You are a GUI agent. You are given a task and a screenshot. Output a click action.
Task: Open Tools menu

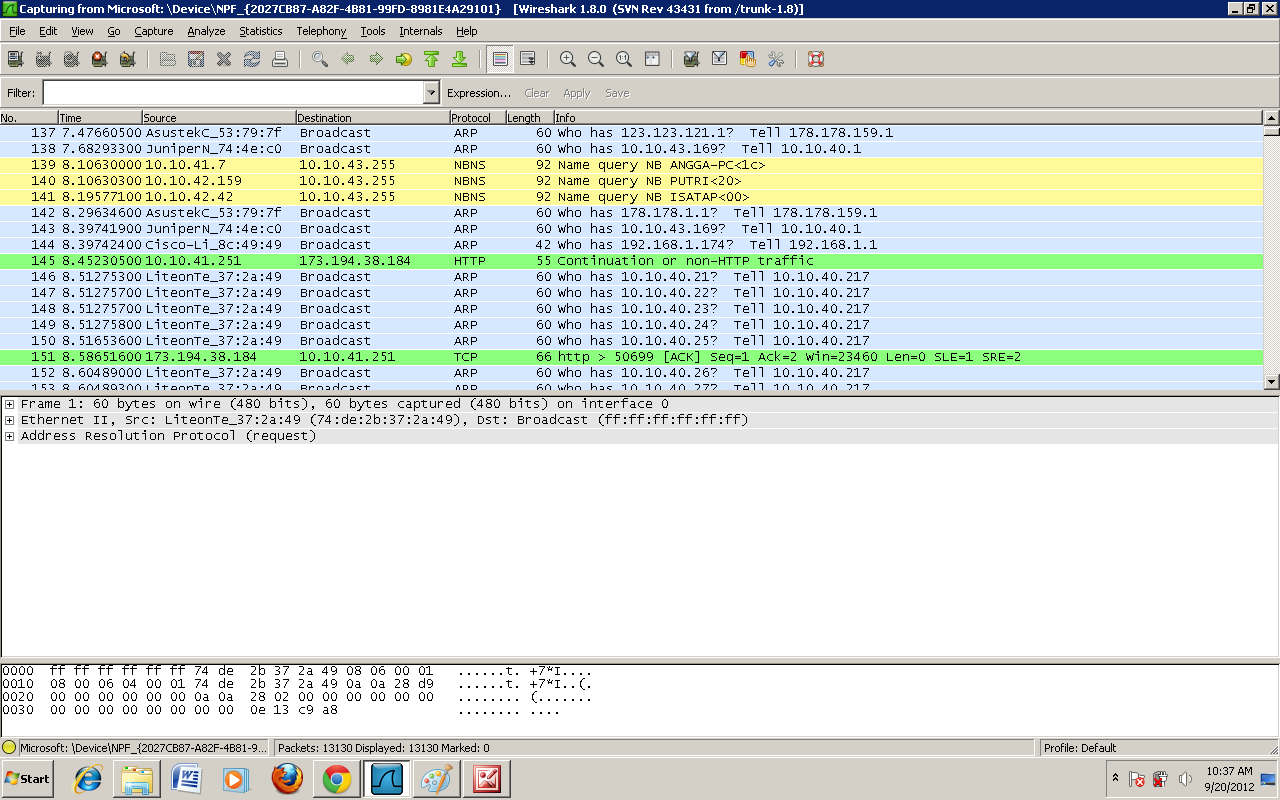373,31
